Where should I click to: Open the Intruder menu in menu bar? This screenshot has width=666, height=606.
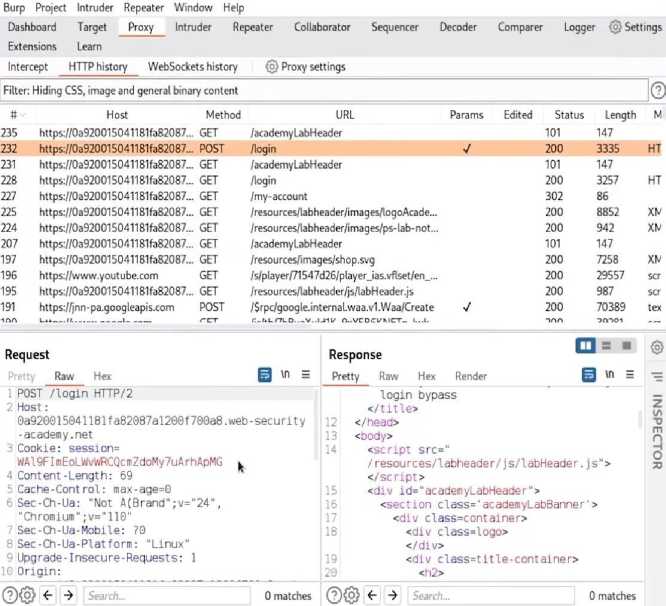(x=95, y=7)
